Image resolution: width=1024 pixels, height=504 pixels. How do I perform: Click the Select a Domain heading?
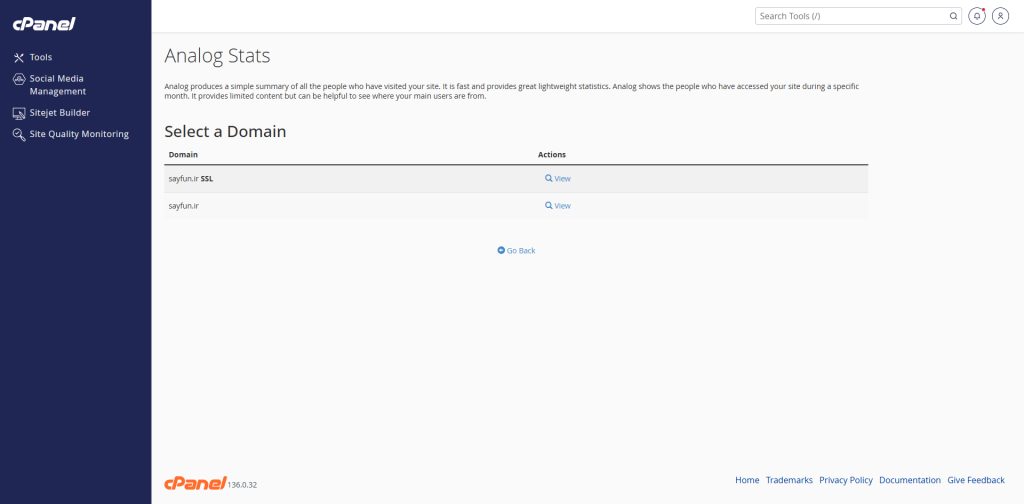(225, 131)
